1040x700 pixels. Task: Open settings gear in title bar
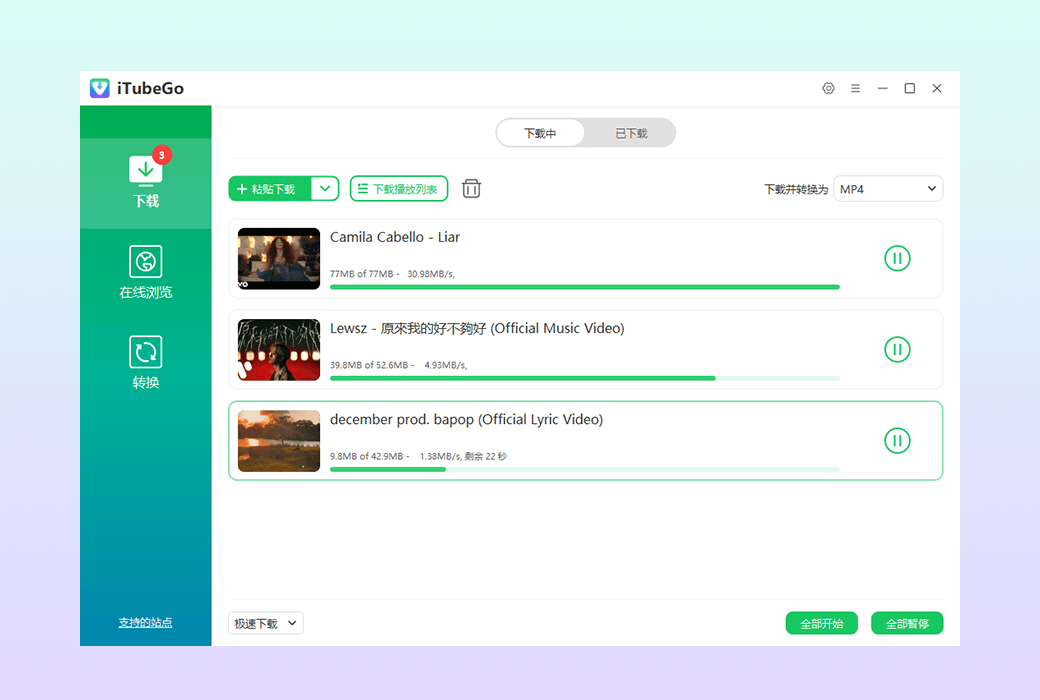(x=828, y=88)
